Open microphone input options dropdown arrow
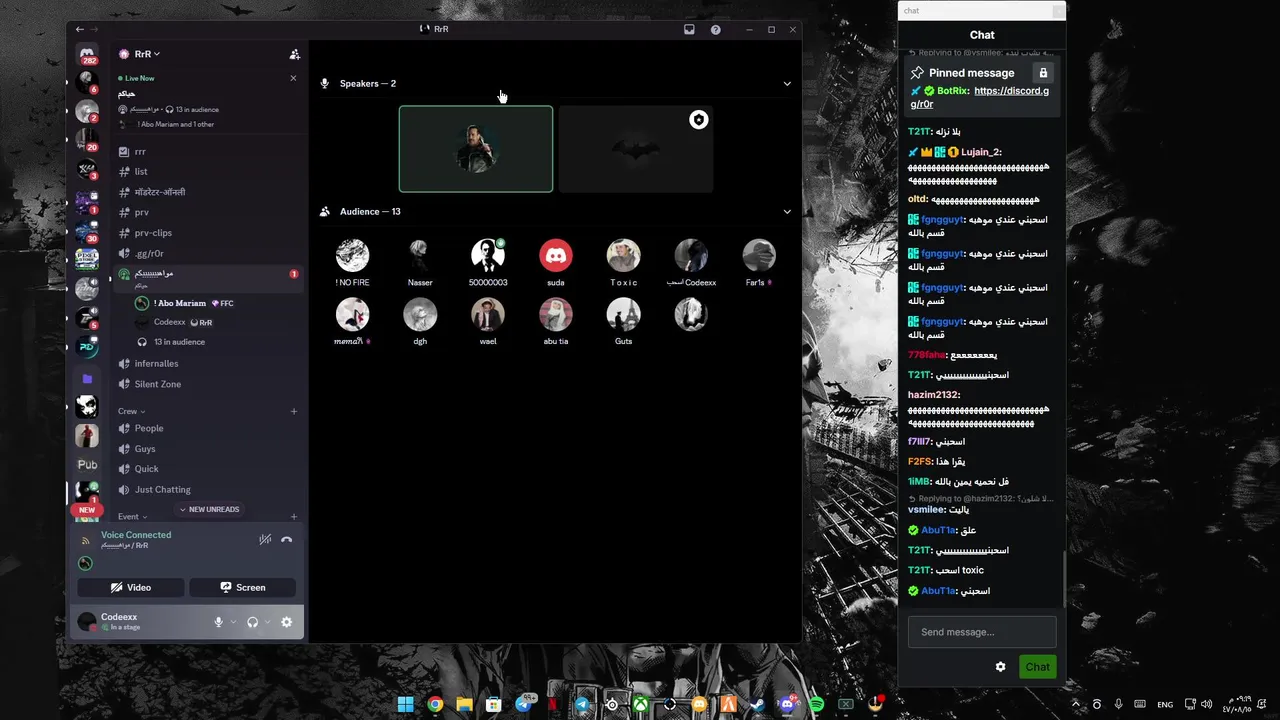The height and width of the screenshot is (720, 1280). coord(233,622)
